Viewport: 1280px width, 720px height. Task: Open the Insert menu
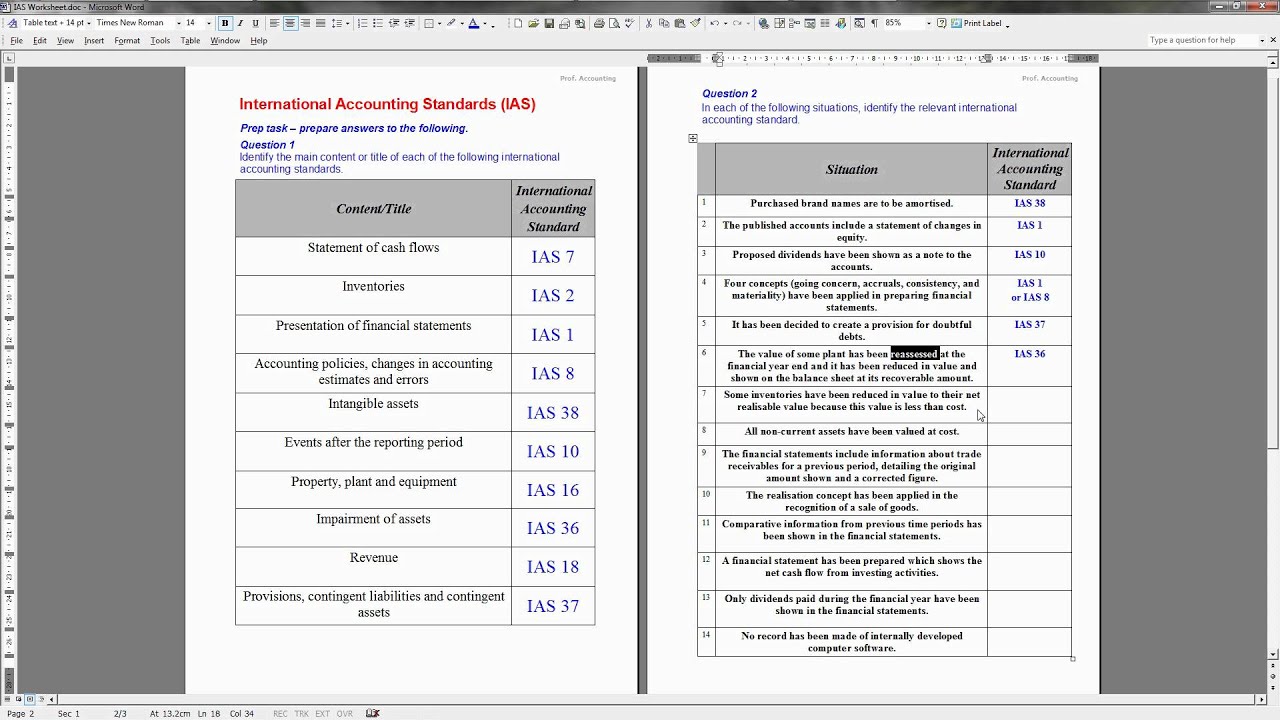[x=94, y=41]
